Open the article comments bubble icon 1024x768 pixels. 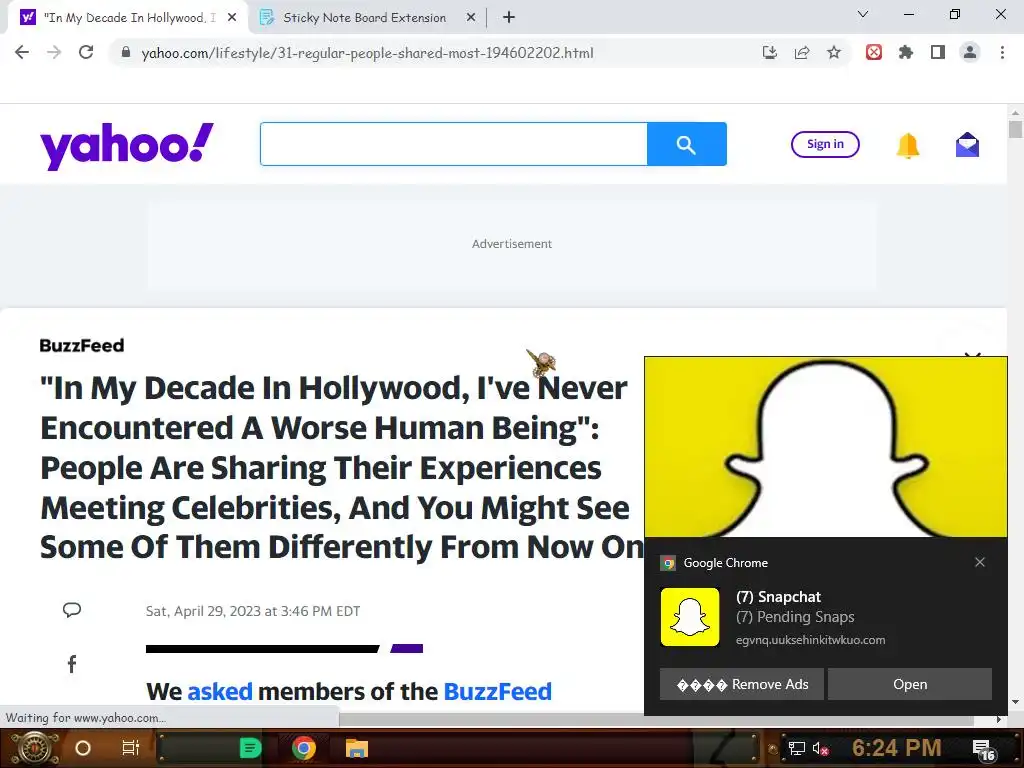pyautogui.click(x=72, y=610)
